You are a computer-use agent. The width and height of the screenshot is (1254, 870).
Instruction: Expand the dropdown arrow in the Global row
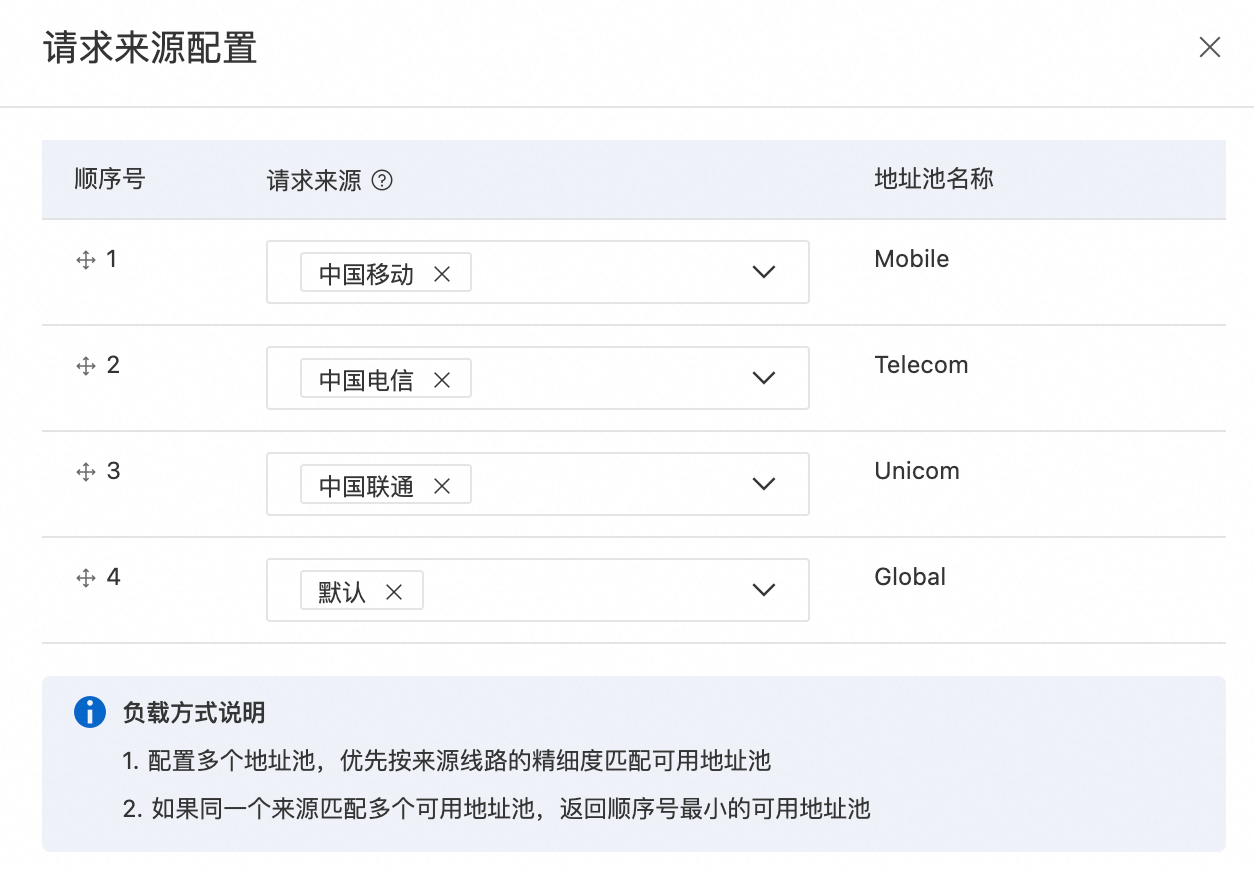tap(764, 590)
